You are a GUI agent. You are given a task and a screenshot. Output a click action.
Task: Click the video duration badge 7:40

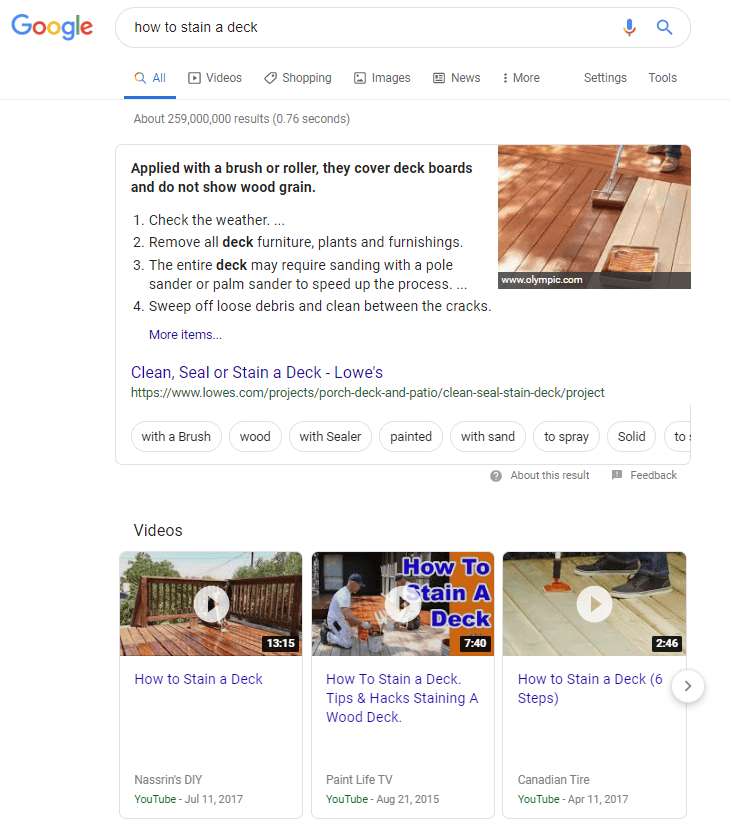pos(475,643)
